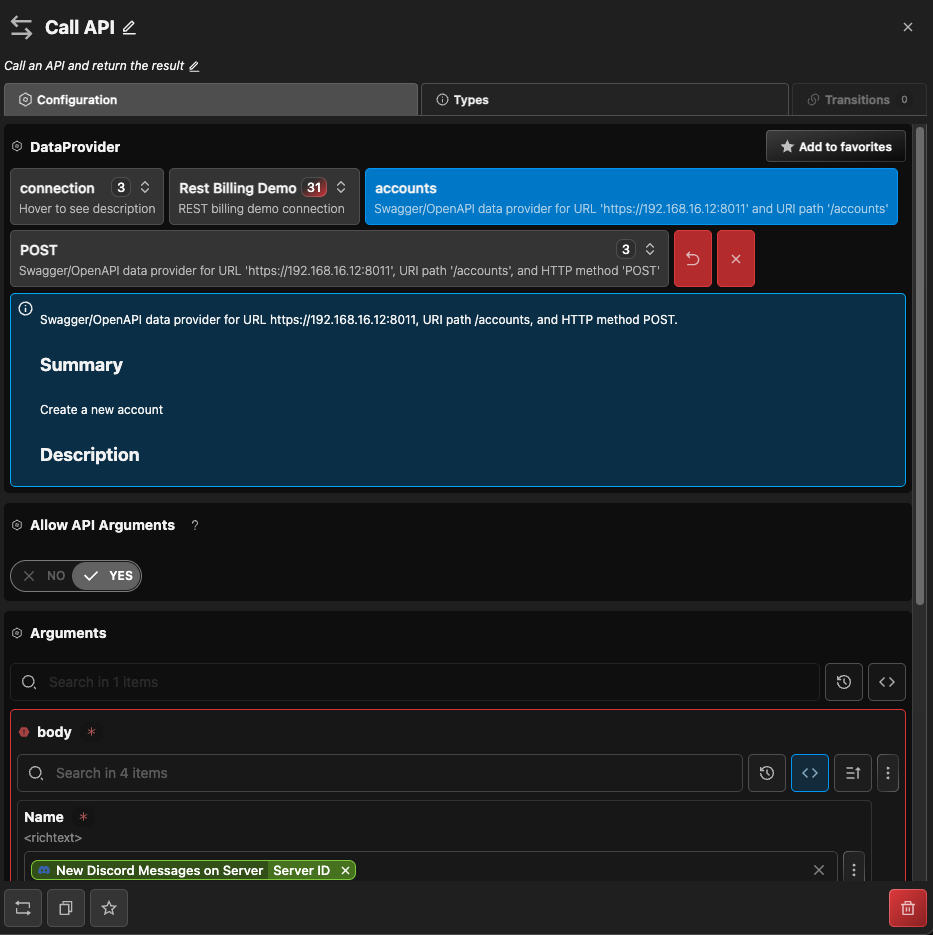Toggle the highlighted code view in body
Screen dimensions: 933x935
click(809, 773)
